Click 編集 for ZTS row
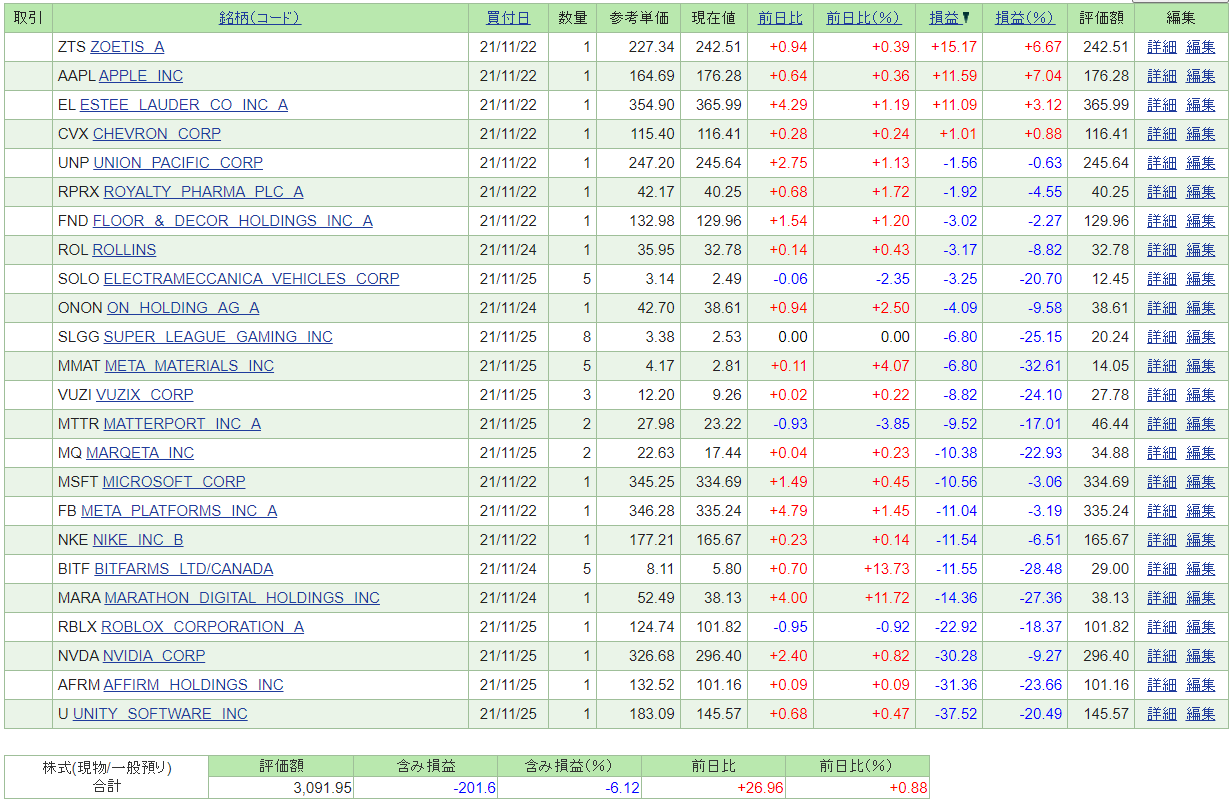 1201,47
